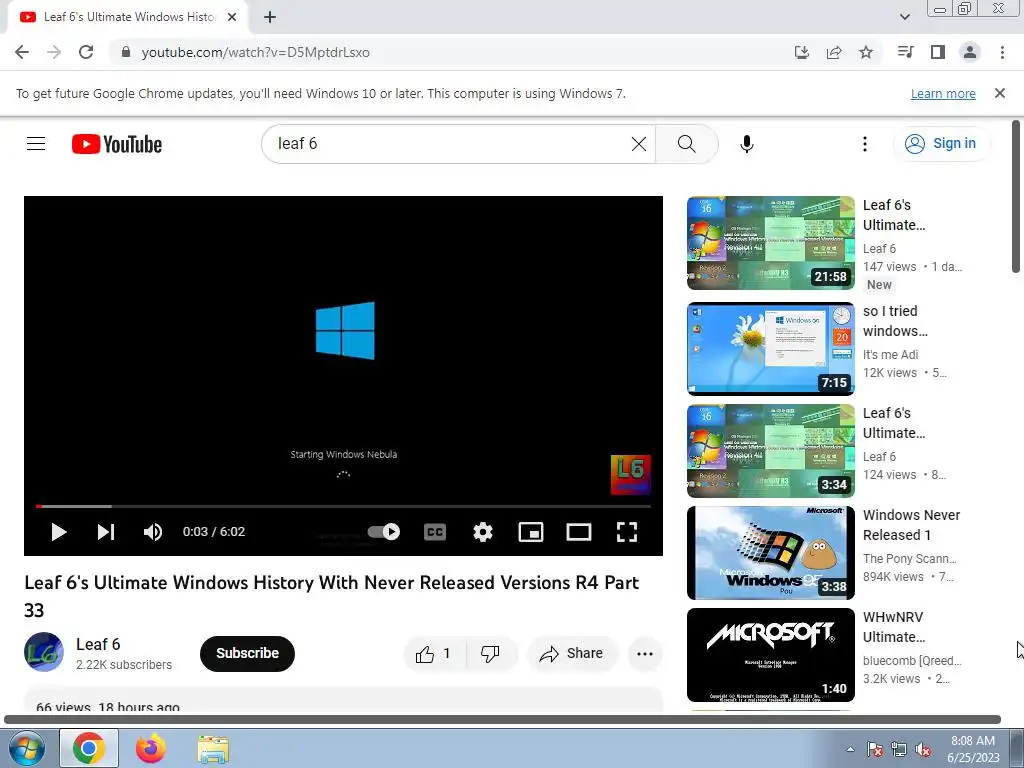Reload the YouTube page
Viewport: 1024px width, 768px height.
pyautogui.click(x=86, y=52)
